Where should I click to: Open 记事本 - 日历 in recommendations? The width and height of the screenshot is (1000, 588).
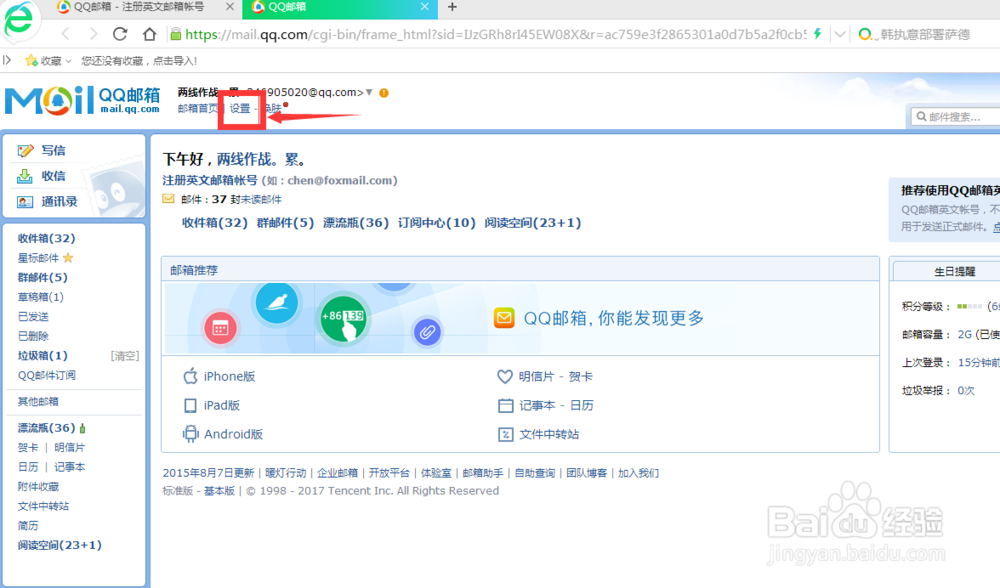(x=556, y=406)
